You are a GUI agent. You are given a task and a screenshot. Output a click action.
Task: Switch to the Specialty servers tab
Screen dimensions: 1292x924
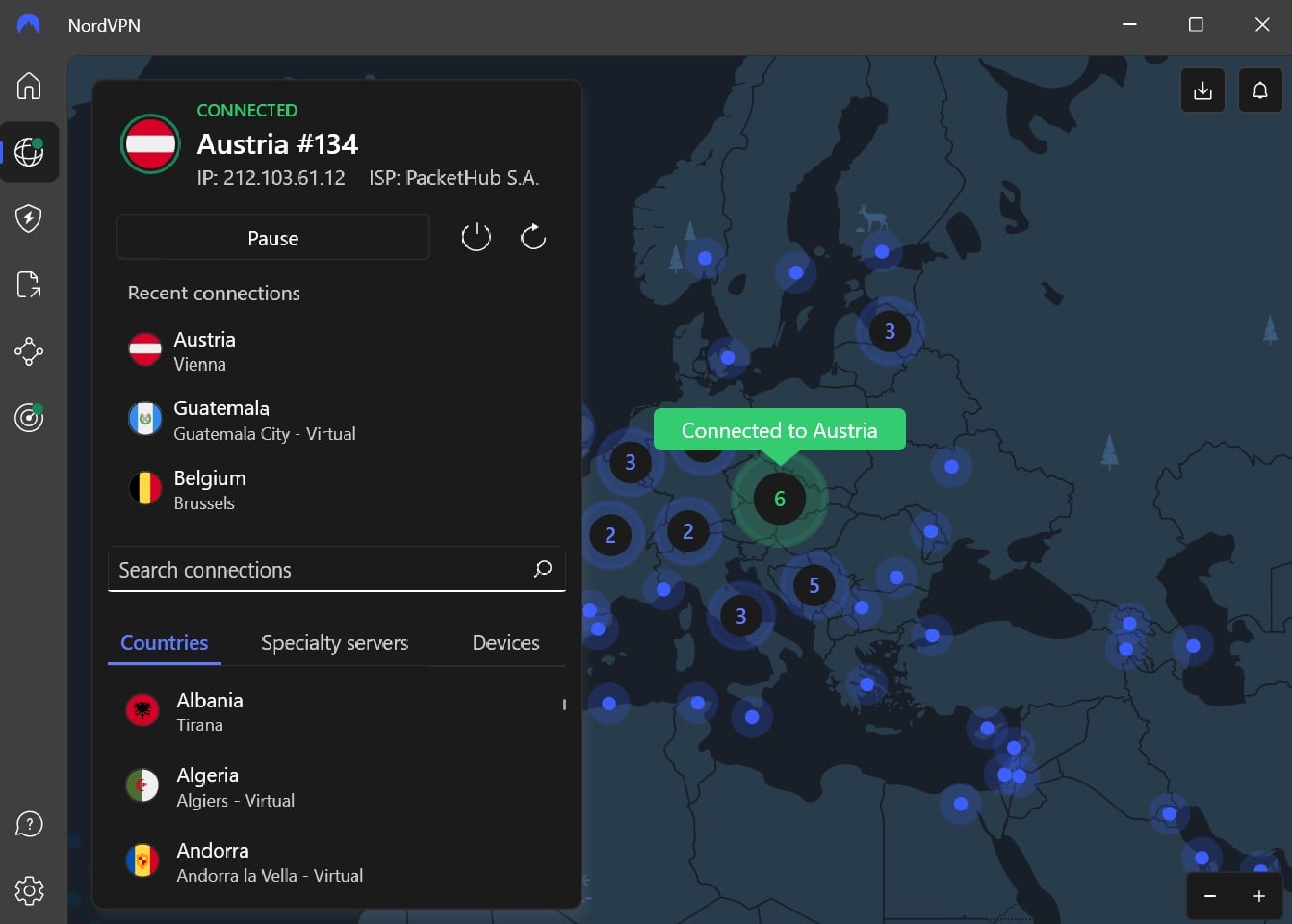click(x=334, y=642)
